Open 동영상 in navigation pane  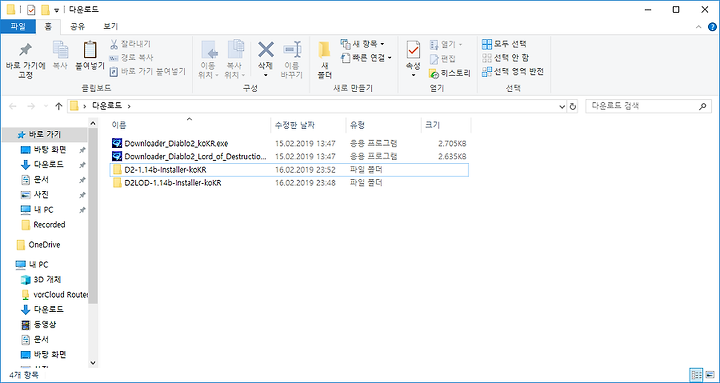45,325
